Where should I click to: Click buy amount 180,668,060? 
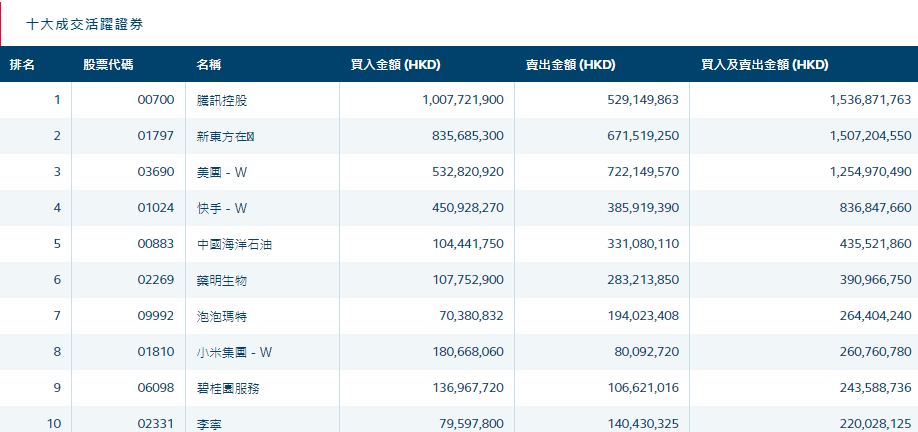(x=468, y=352)
